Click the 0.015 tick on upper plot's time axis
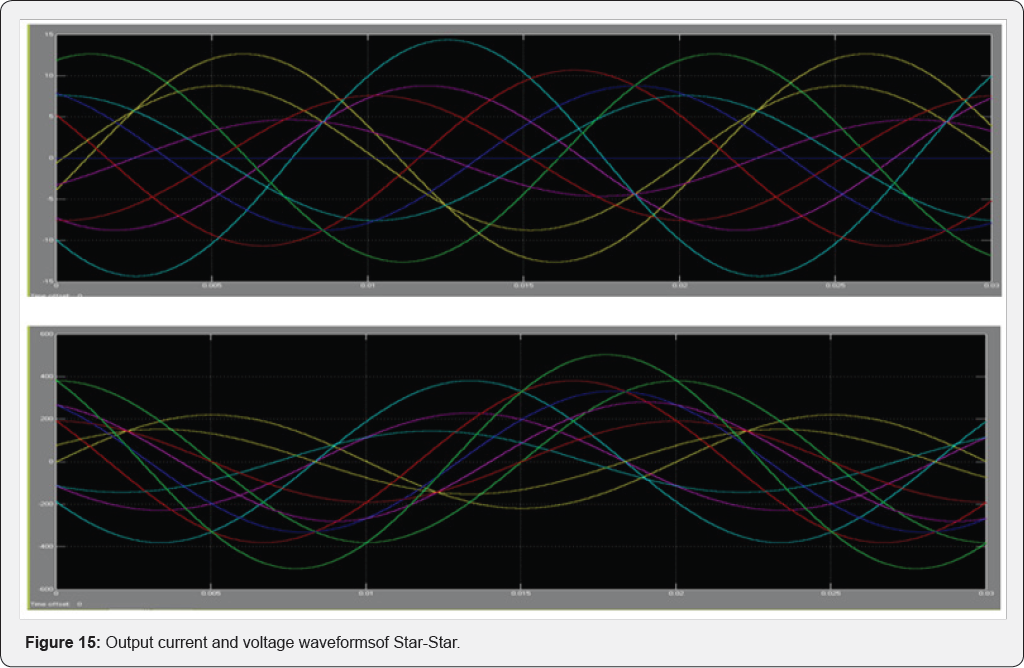 pos(523,286)
